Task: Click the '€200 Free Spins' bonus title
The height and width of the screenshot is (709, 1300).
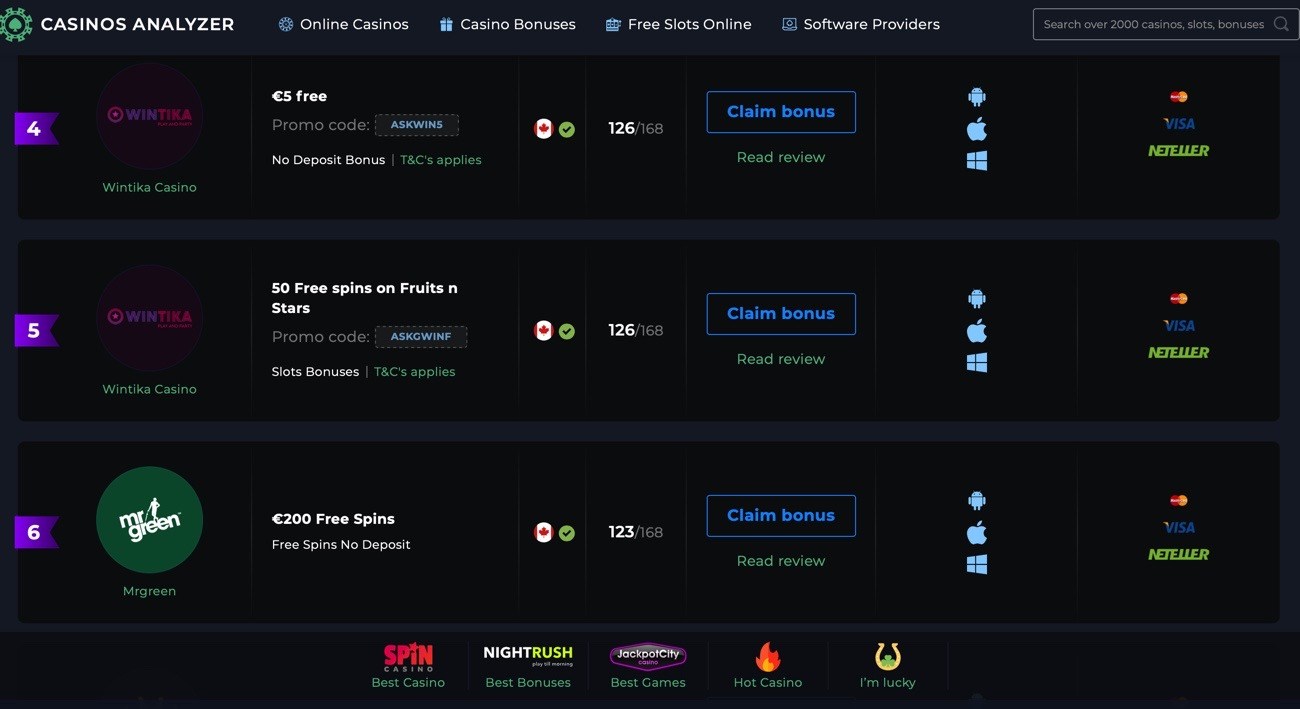Action: click(333, 519)
